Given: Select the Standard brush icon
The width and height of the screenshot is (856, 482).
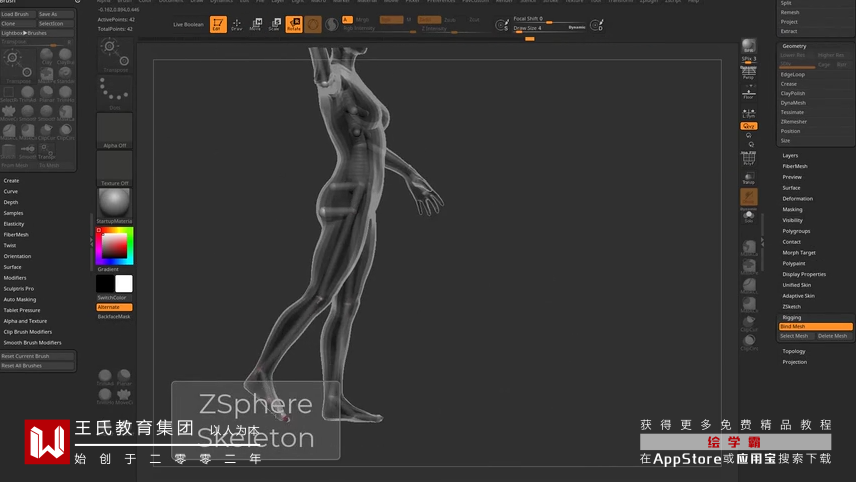Looking at the screenshot, I should [x=66, y=75].
